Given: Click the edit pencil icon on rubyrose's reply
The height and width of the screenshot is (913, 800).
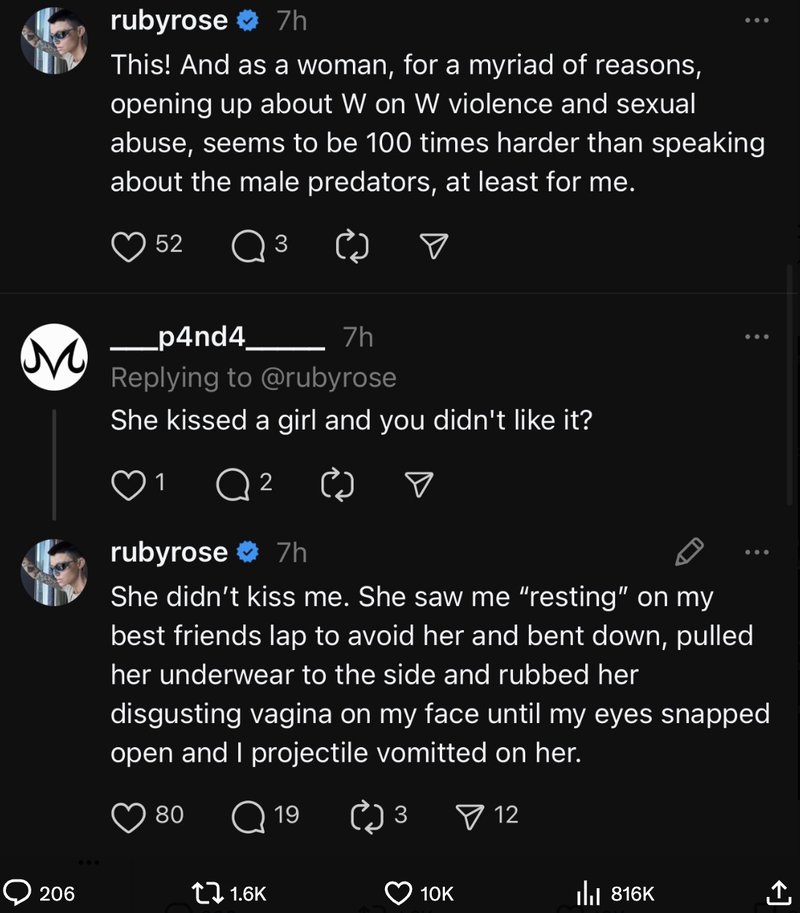Looking at the screenshot, I should (x=690, y=551).
